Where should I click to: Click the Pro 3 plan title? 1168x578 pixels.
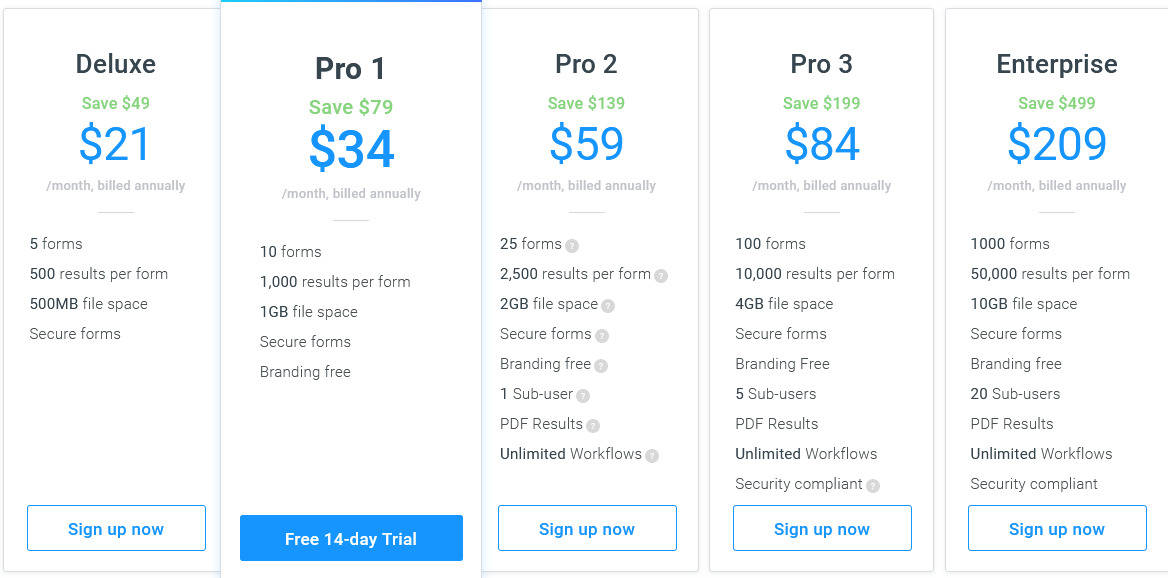click(x=821, y=64)
